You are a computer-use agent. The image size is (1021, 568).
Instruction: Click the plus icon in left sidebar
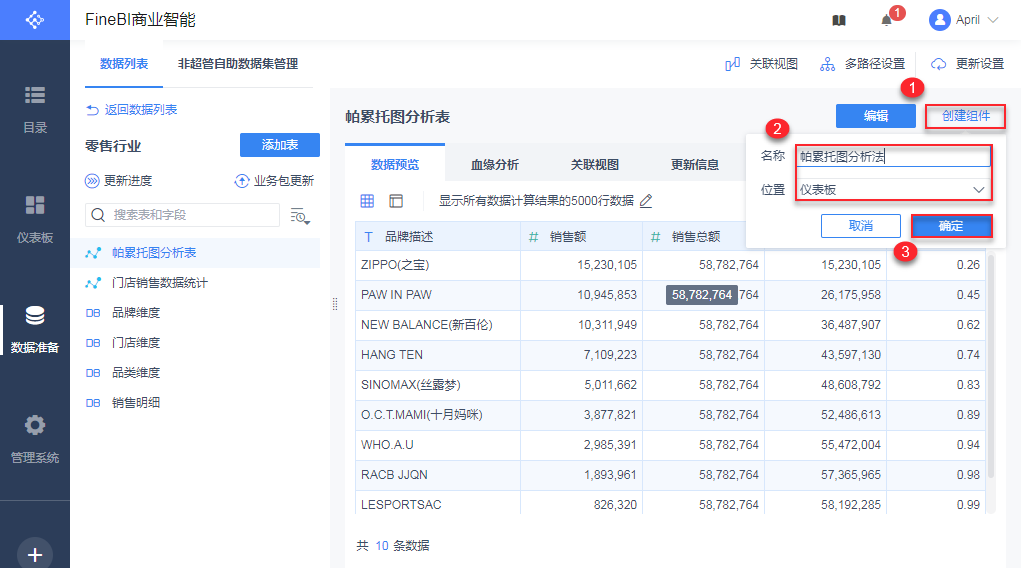tap(35, 554)
